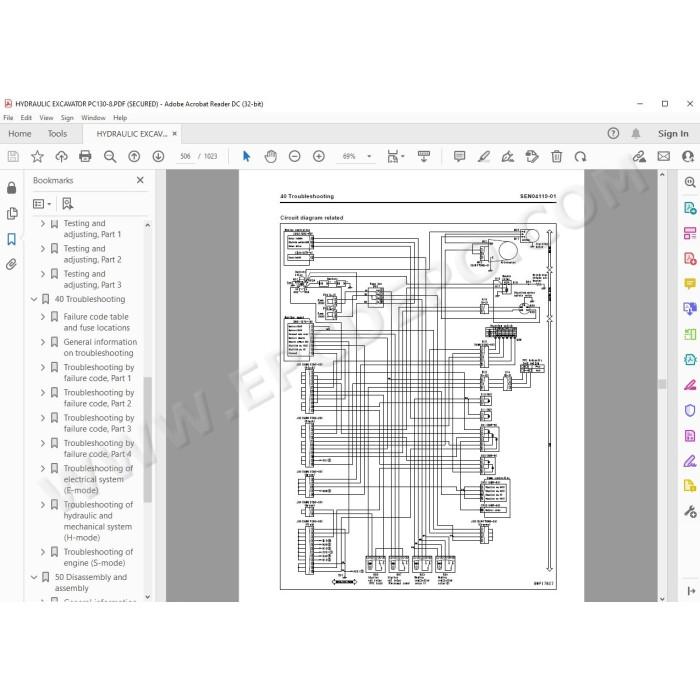Expand Failure code table and fuse locations
This screenshot has width=700, height=700.
[x=43, y=317]
